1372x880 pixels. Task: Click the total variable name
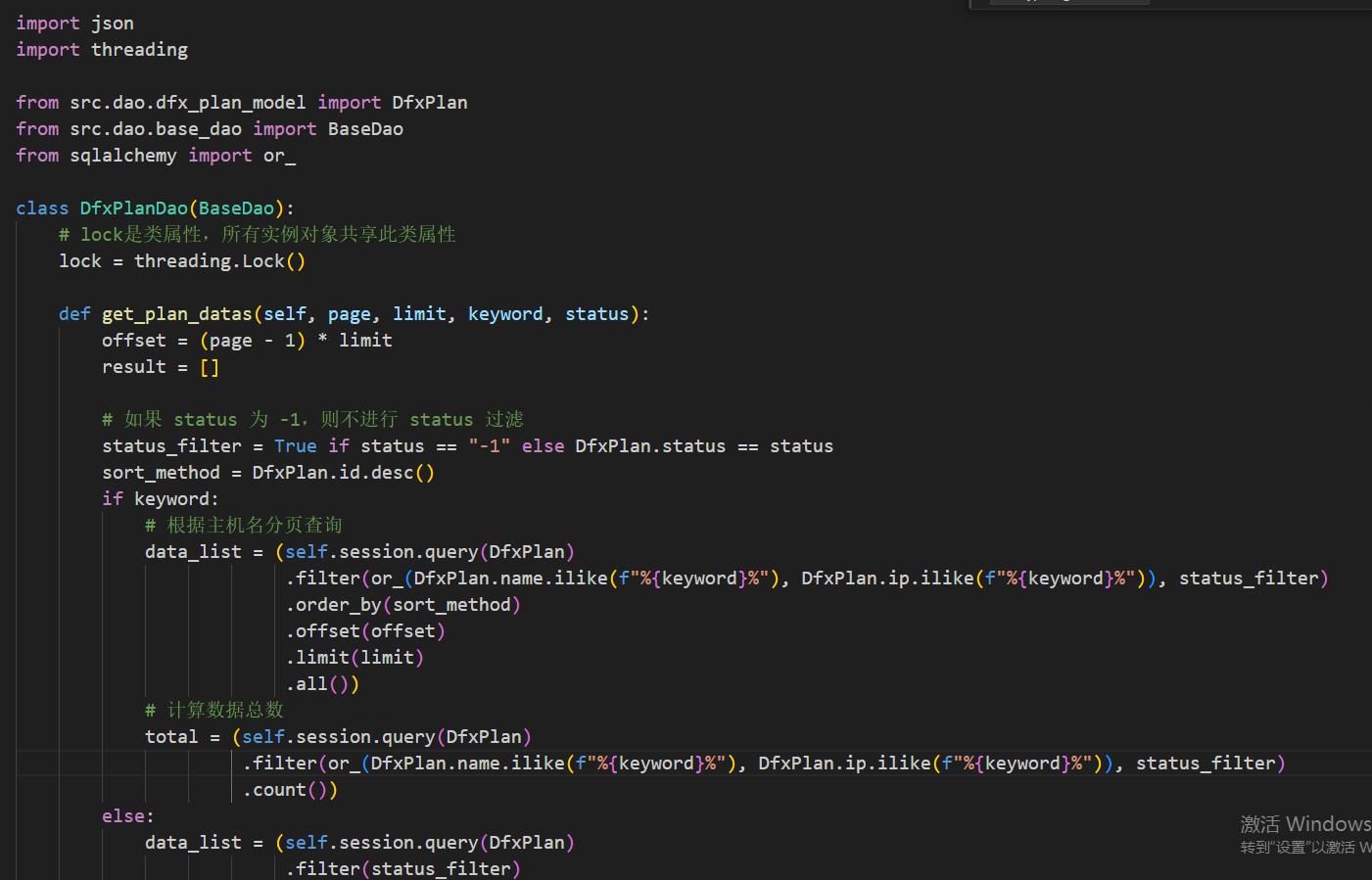pos(171,737)
